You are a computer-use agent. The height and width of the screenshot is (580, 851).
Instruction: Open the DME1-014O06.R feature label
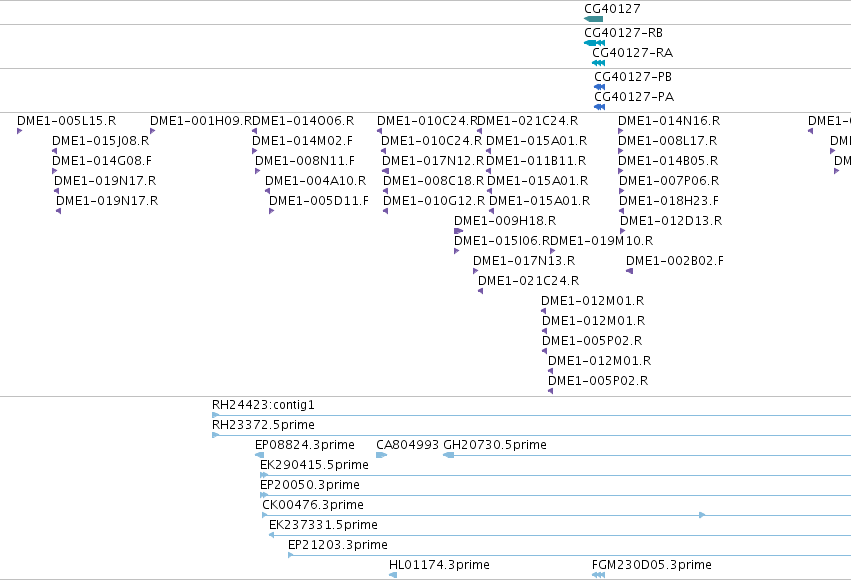(303, 120)
